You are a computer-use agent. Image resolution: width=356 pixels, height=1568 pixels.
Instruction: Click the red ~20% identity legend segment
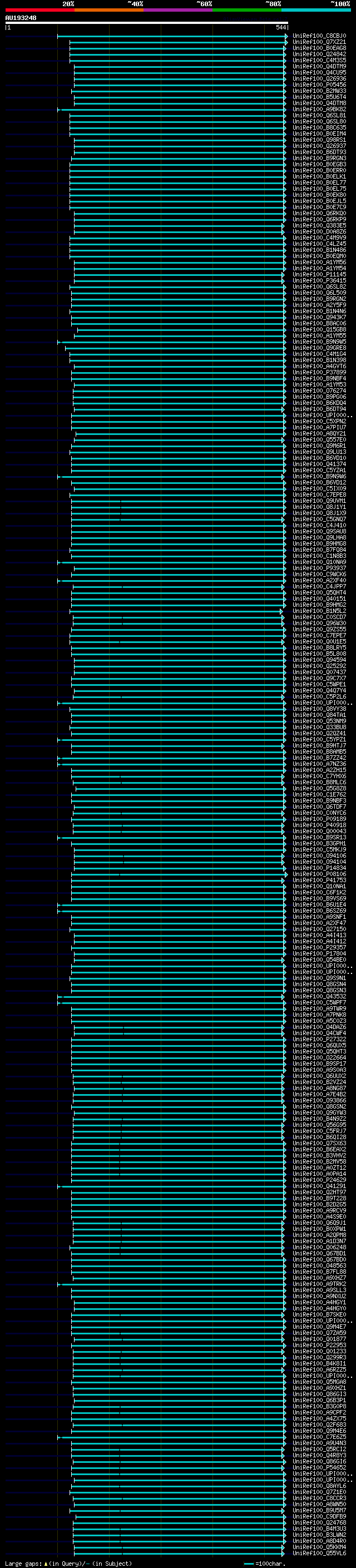click(x=39, y=10)
